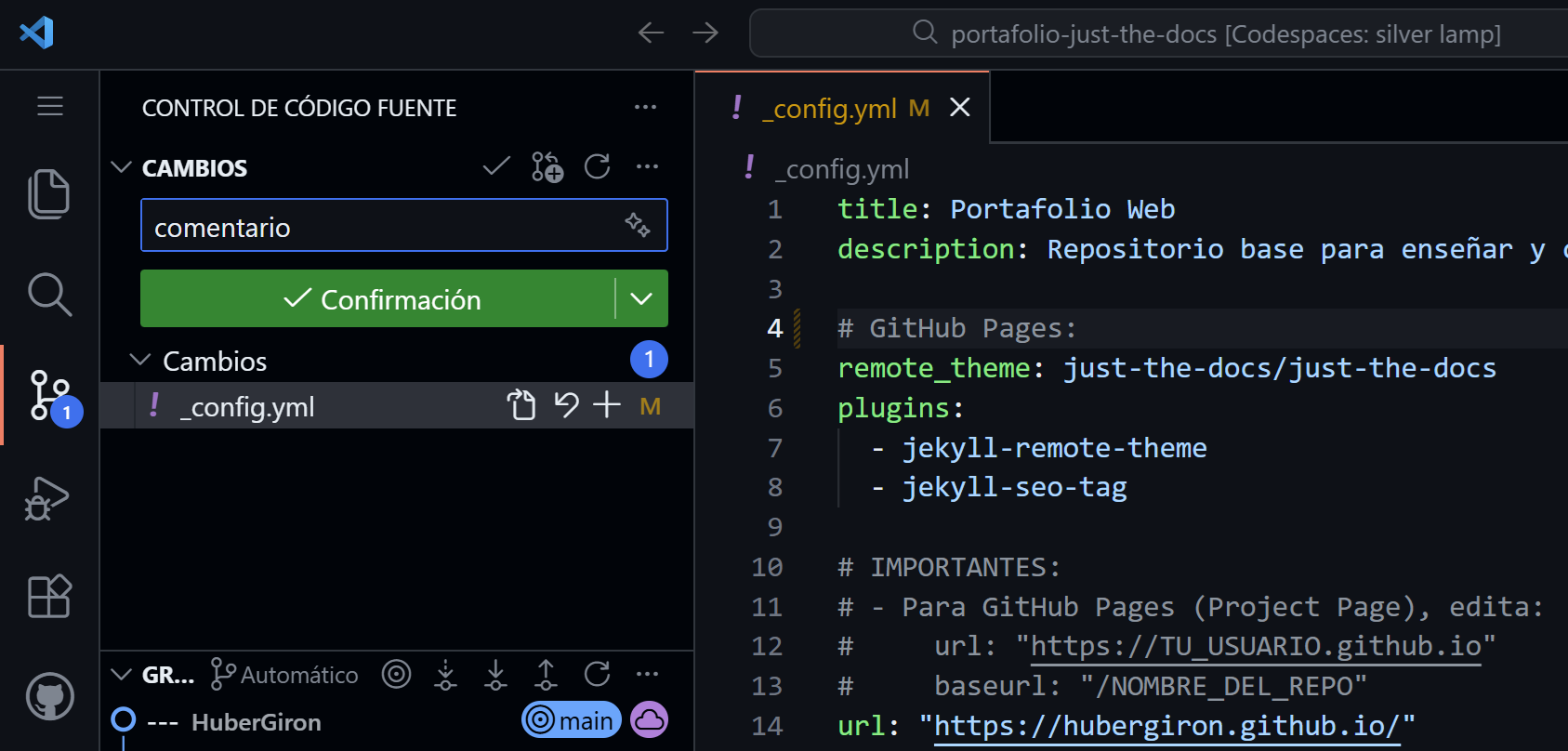Click 'Portafolio Web' title value
This screenshot has height=751, width=1568.
(x=1062, y=209)
